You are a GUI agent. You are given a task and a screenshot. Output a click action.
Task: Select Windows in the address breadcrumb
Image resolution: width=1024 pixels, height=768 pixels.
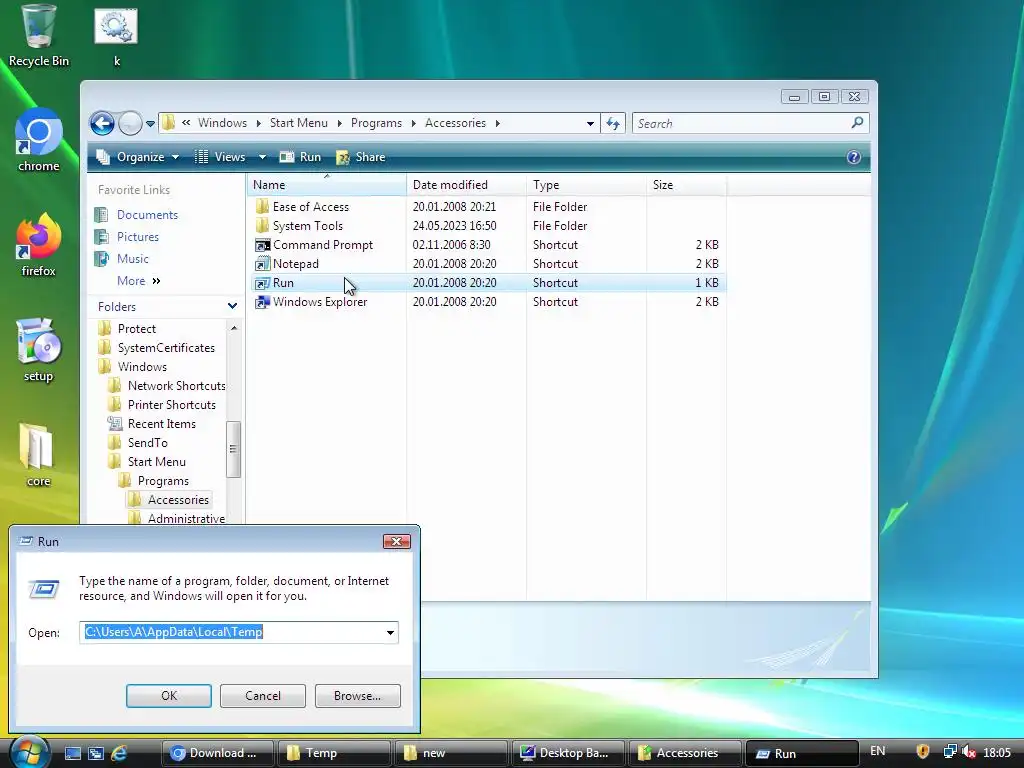pos(222,123)
